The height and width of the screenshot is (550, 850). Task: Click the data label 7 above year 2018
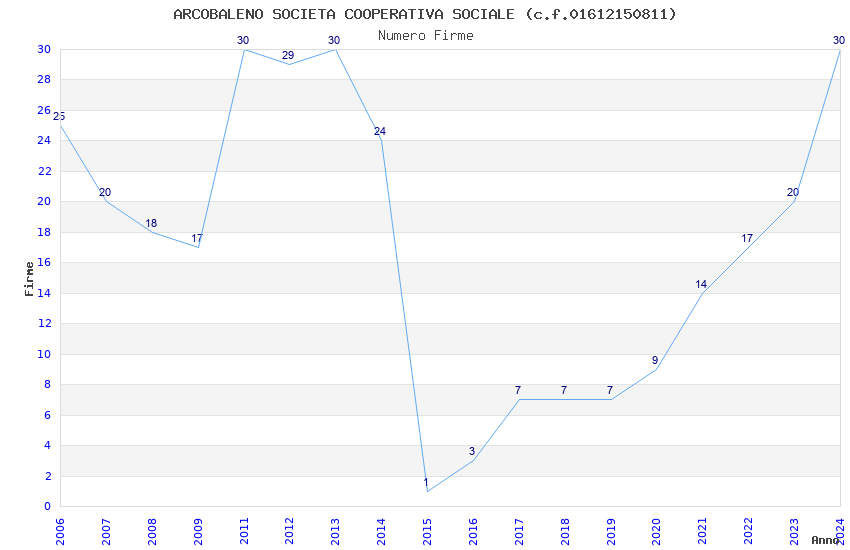(x=564, y=390)
